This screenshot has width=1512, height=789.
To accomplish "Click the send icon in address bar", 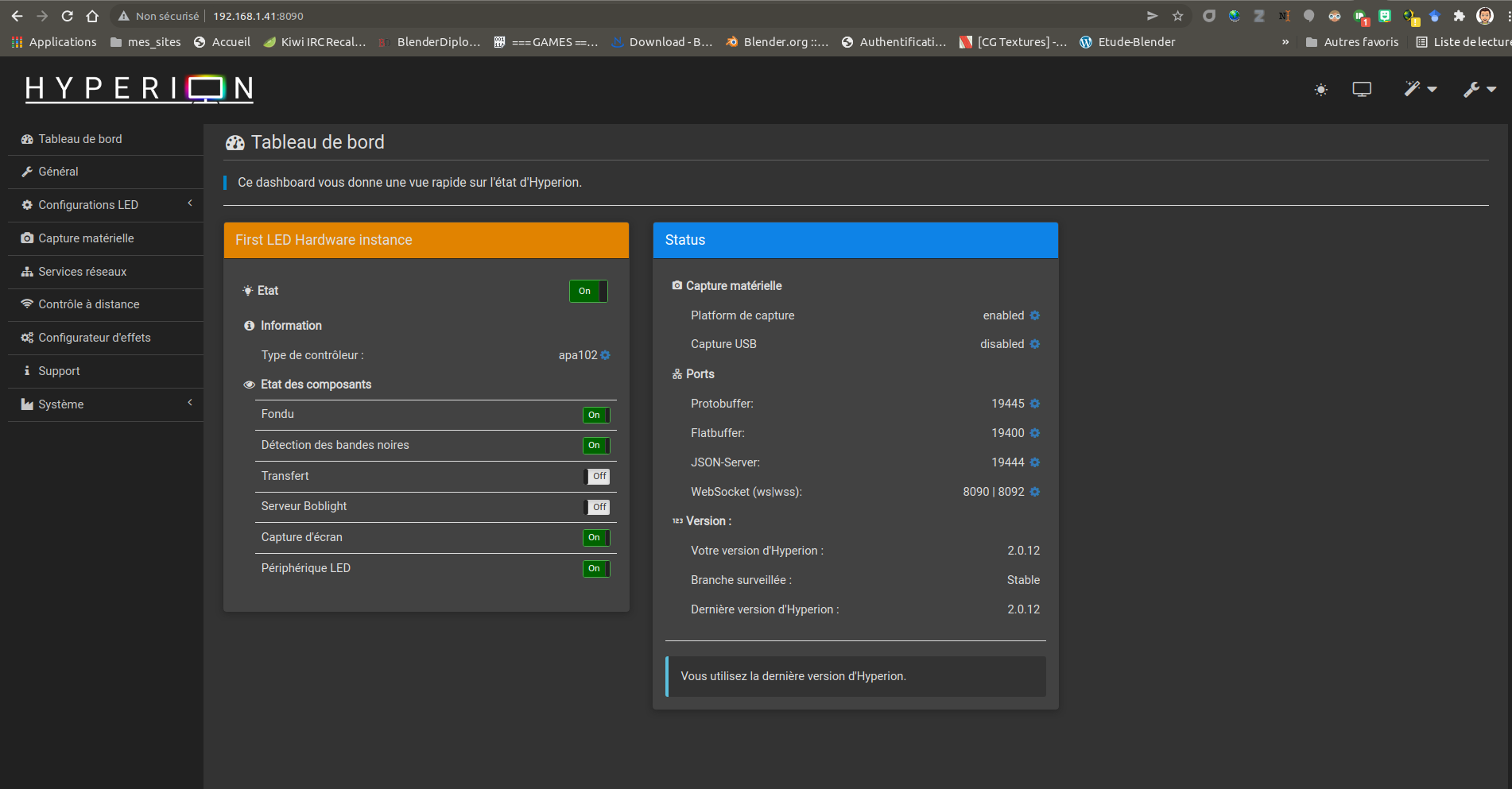I will pyautogui.click(x=1152, y=16).
